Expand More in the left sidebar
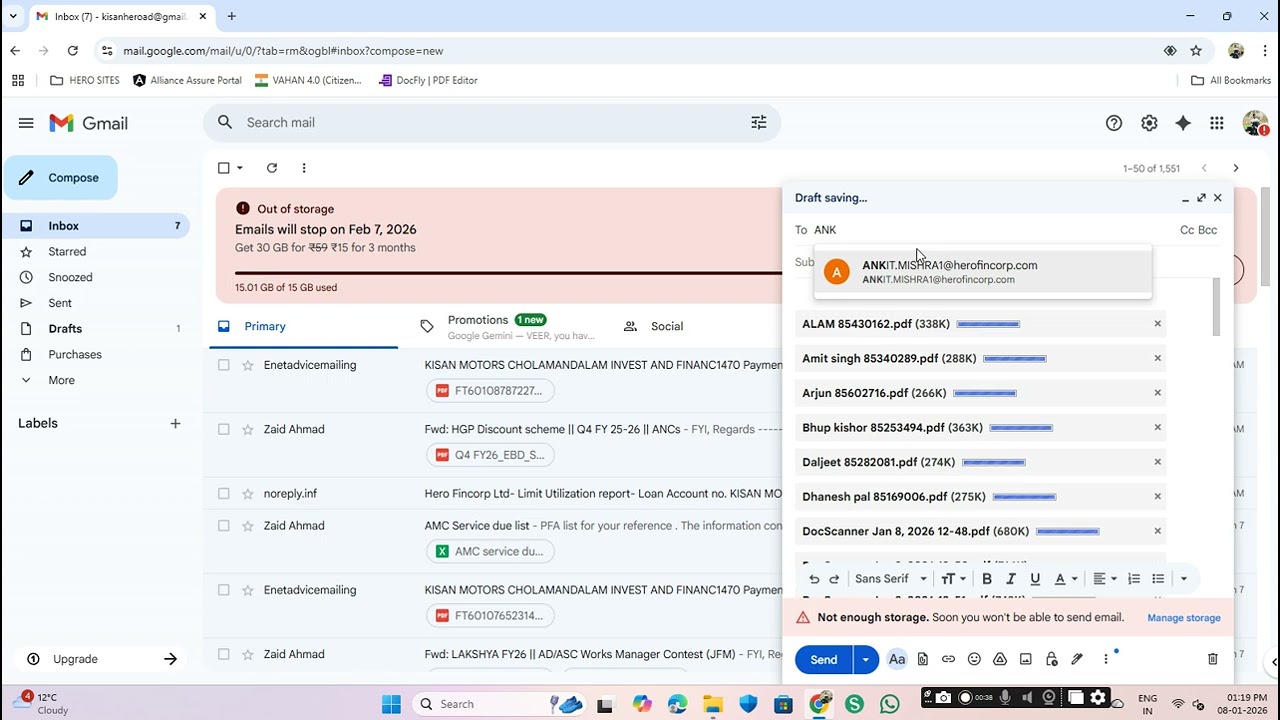The width and height of the screenshot is (1280, 720). click(x=61, y=380)
